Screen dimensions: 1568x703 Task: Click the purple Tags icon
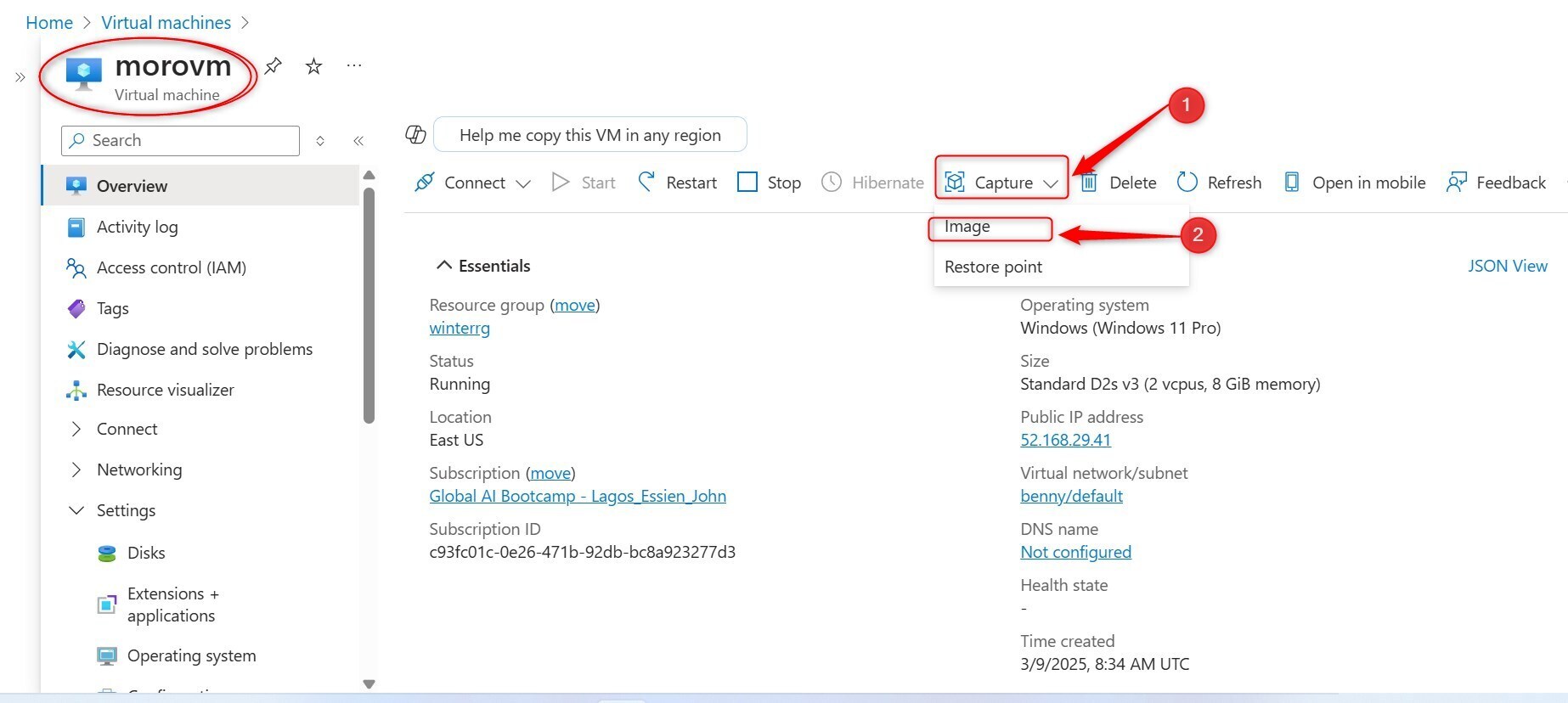point(76,308)
